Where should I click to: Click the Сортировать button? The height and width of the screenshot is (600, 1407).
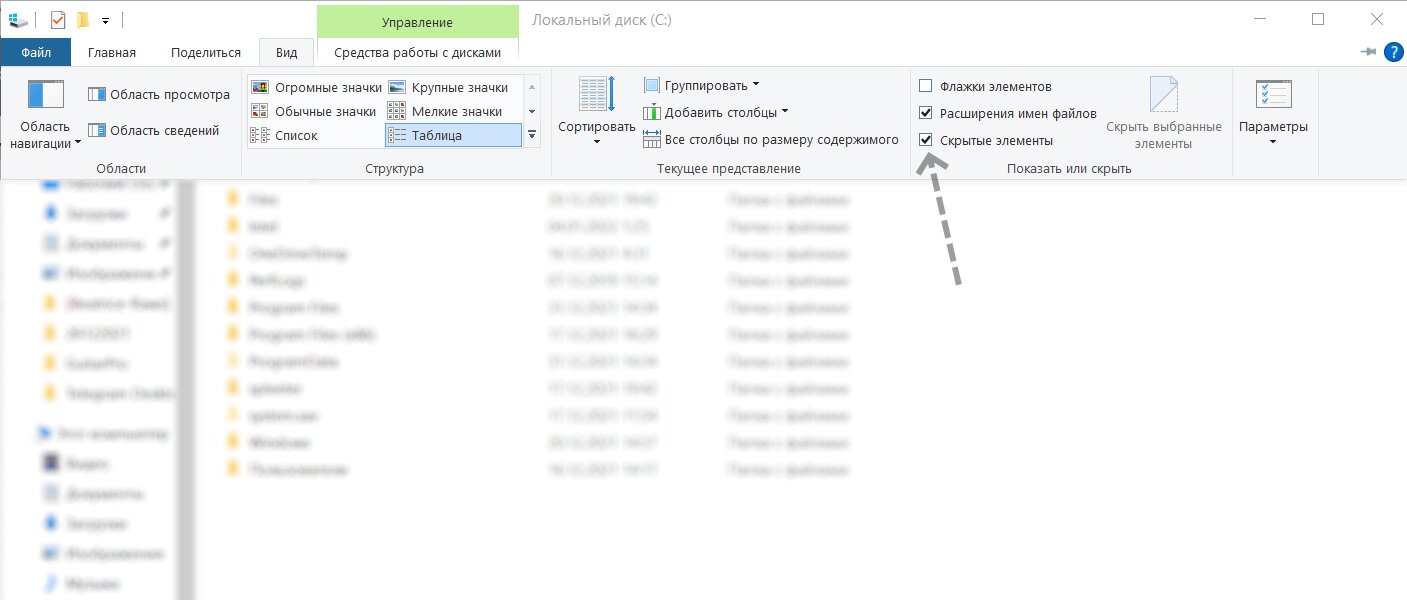click(597, 111)
